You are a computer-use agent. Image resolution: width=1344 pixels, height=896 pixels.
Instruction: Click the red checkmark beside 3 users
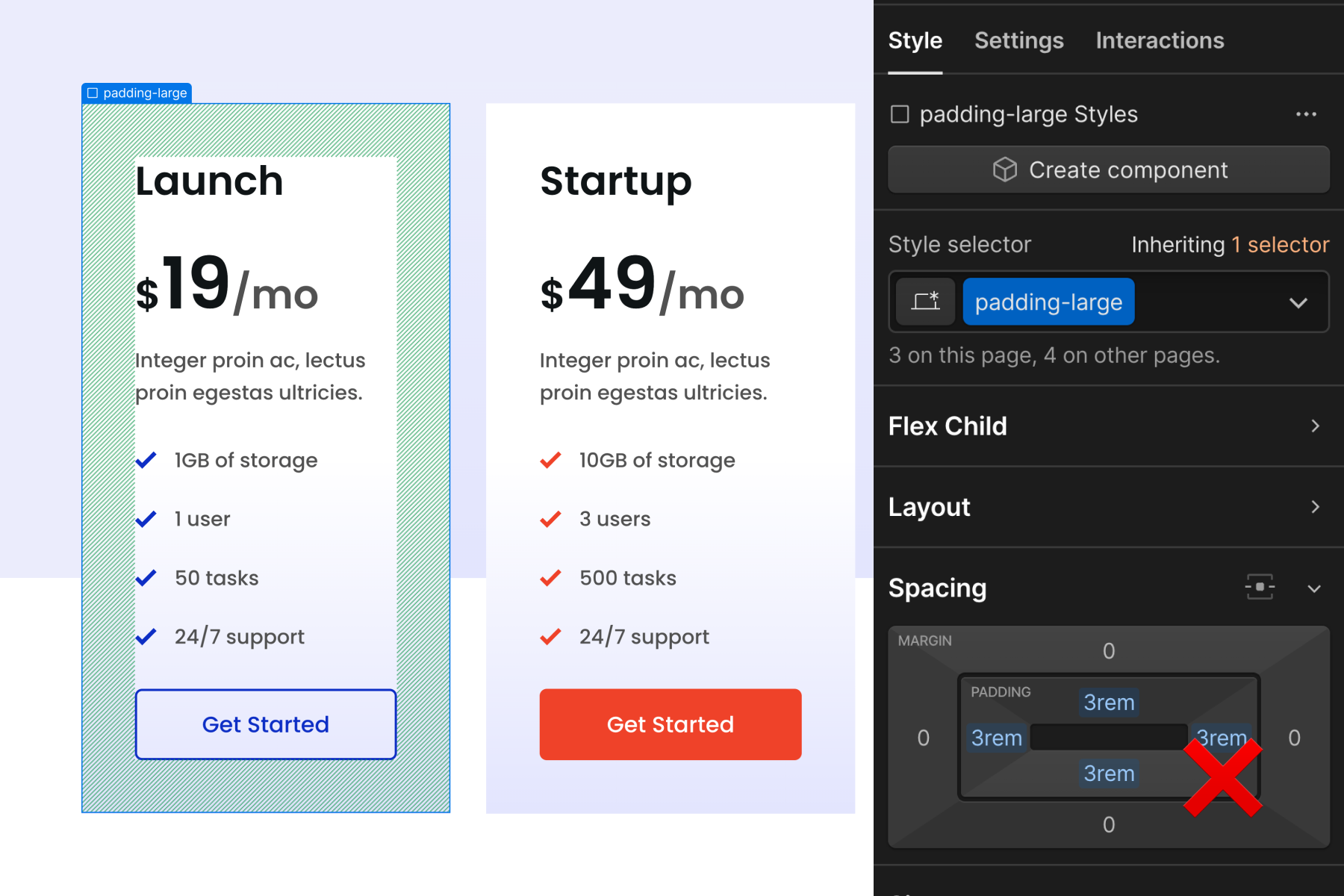[550, 519]
